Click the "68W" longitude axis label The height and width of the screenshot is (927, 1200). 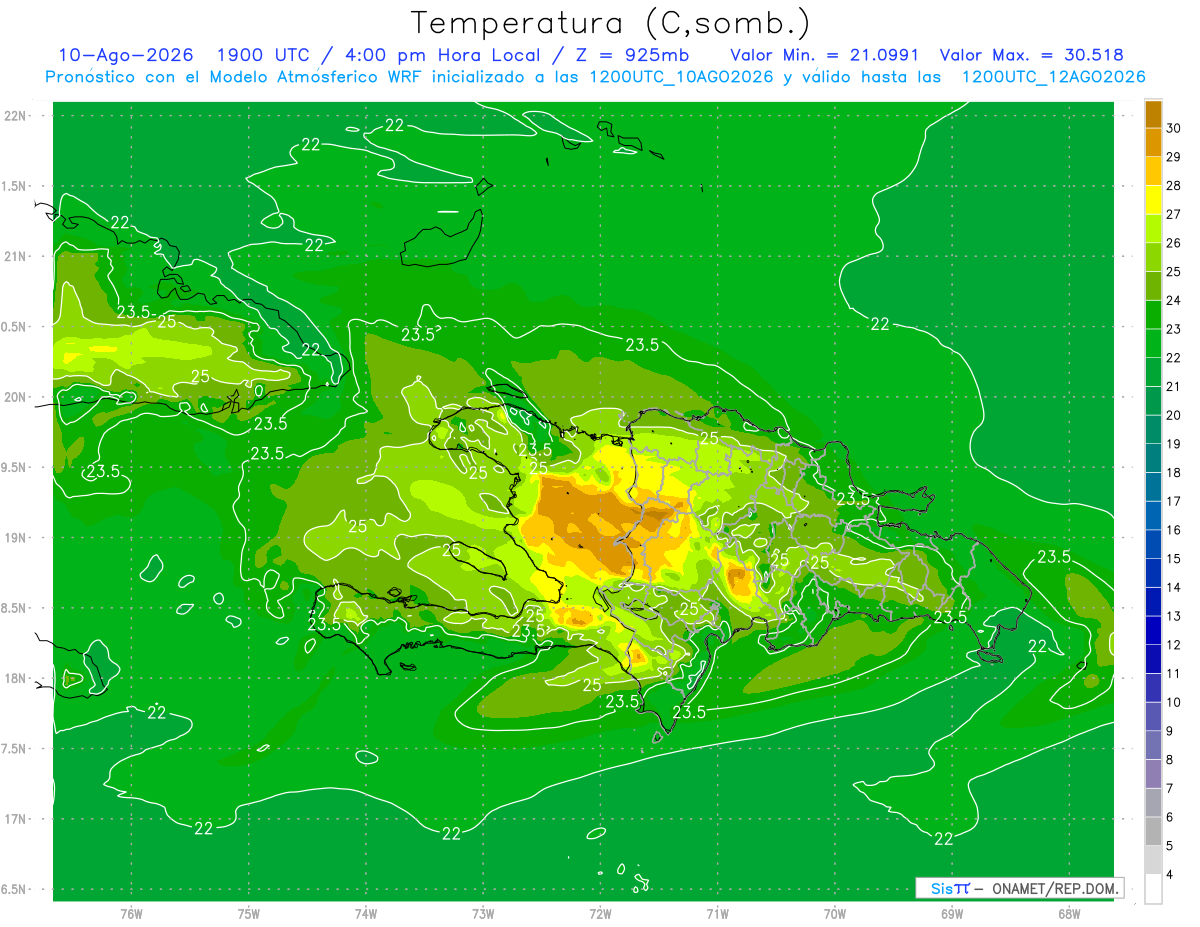click(x=1068, y=913)
